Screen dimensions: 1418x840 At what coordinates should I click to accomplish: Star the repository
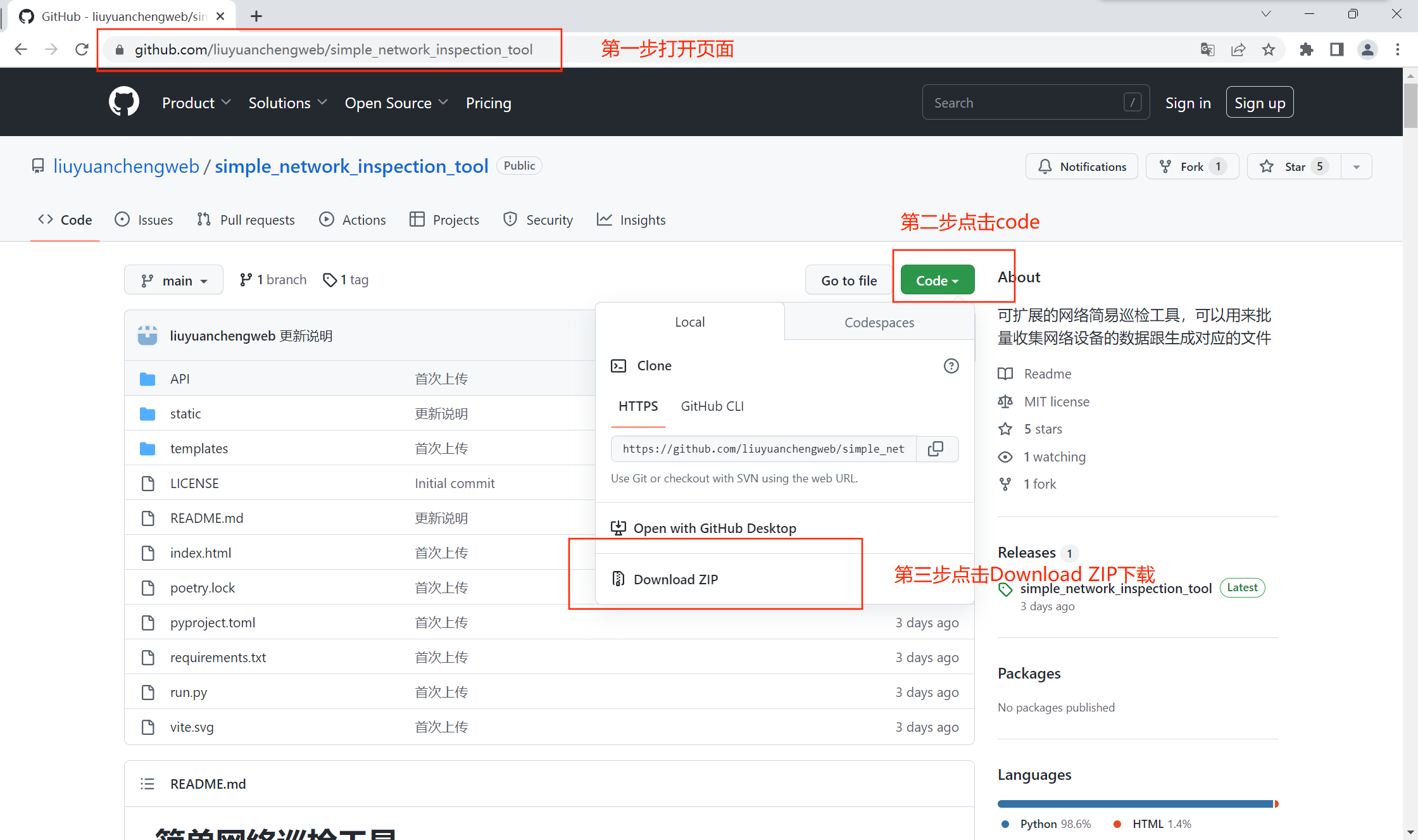click(x=1294, y=166)
